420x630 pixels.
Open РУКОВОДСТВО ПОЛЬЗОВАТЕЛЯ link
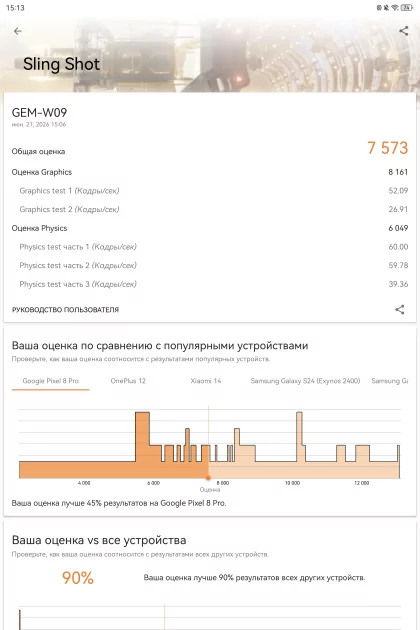click(x=65, y=310)
